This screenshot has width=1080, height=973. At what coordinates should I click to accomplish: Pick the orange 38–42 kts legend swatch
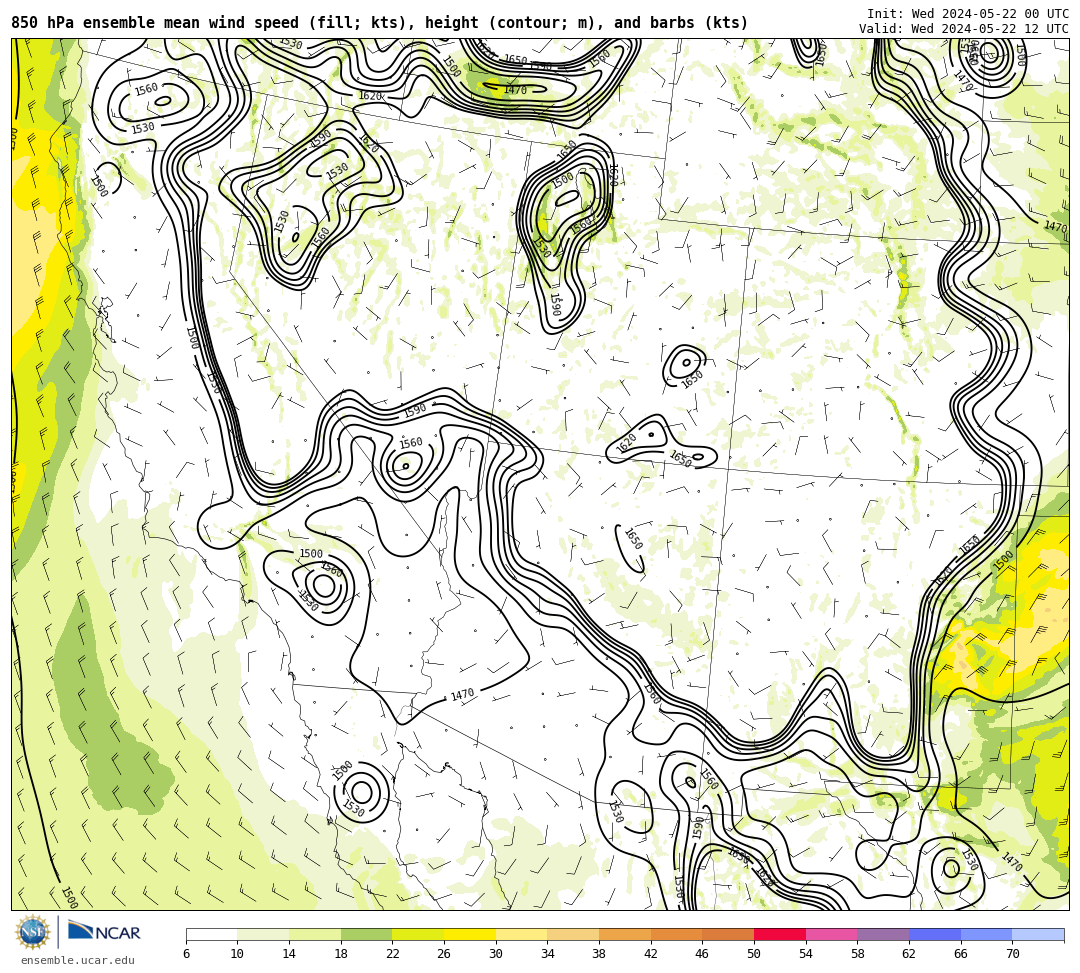tap(625, 934)
